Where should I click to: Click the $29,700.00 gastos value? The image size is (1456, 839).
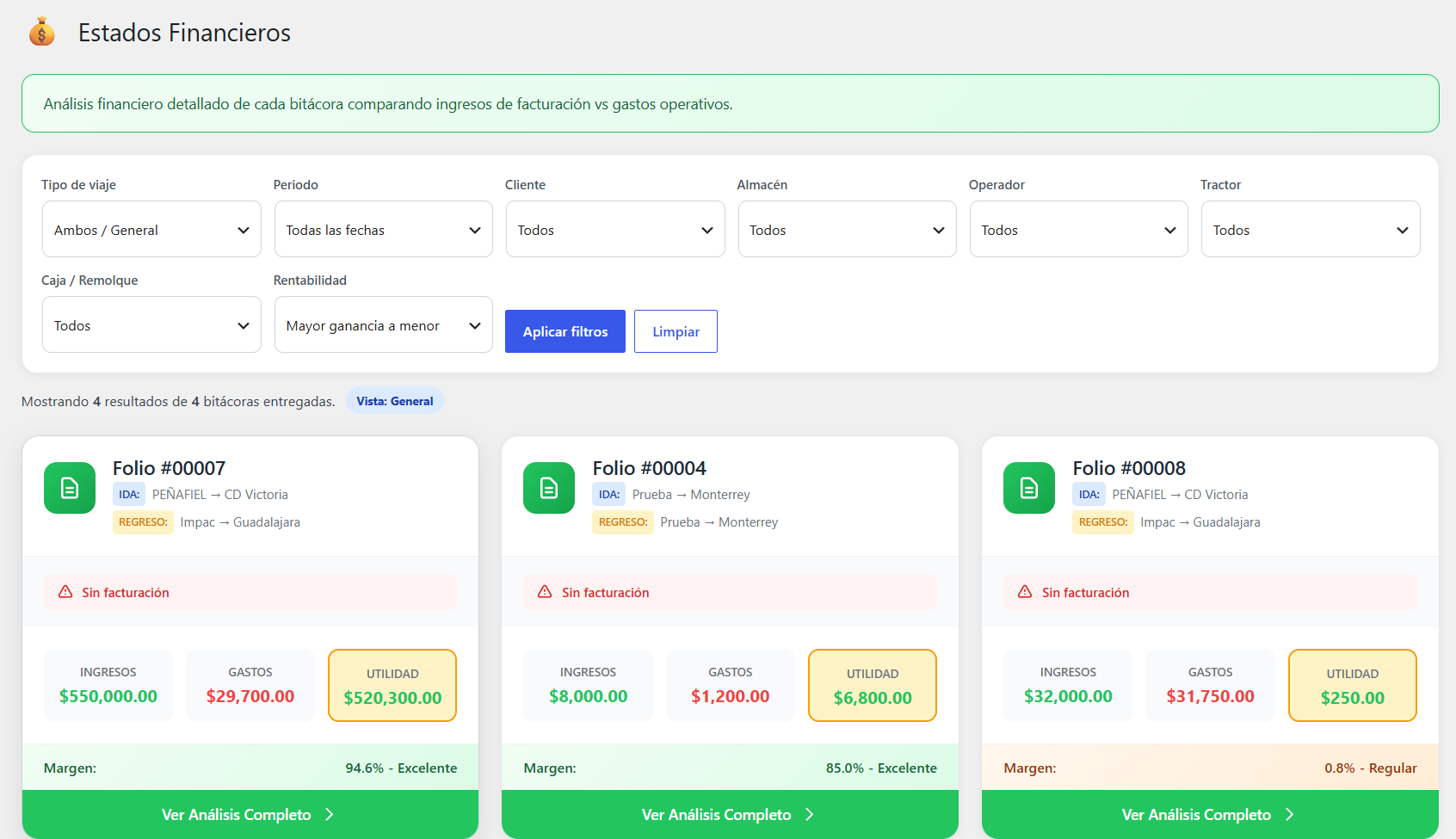250,696
